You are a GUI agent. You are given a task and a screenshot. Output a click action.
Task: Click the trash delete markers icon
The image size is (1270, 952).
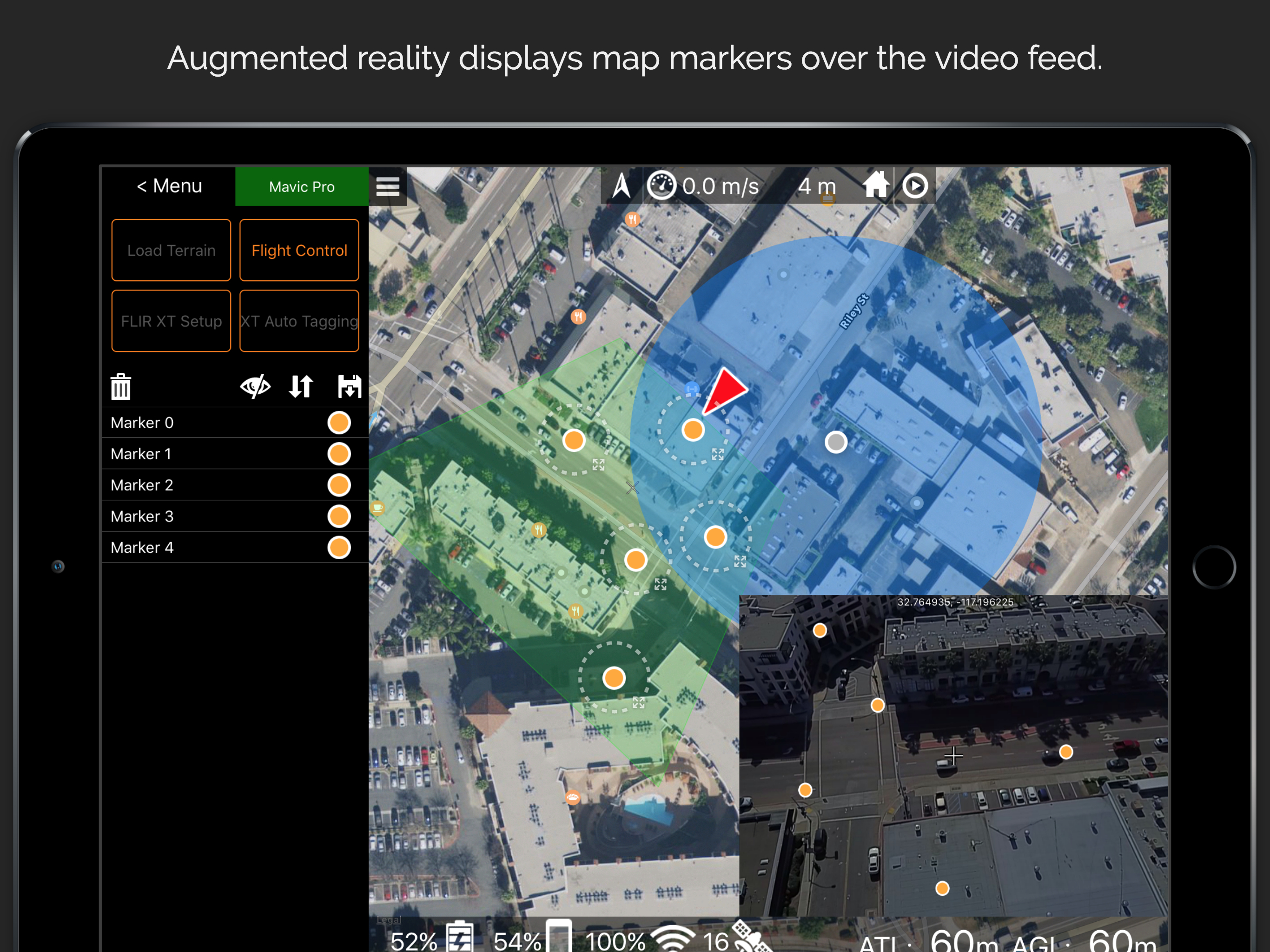pyautogui.click(x=120, y=386)
